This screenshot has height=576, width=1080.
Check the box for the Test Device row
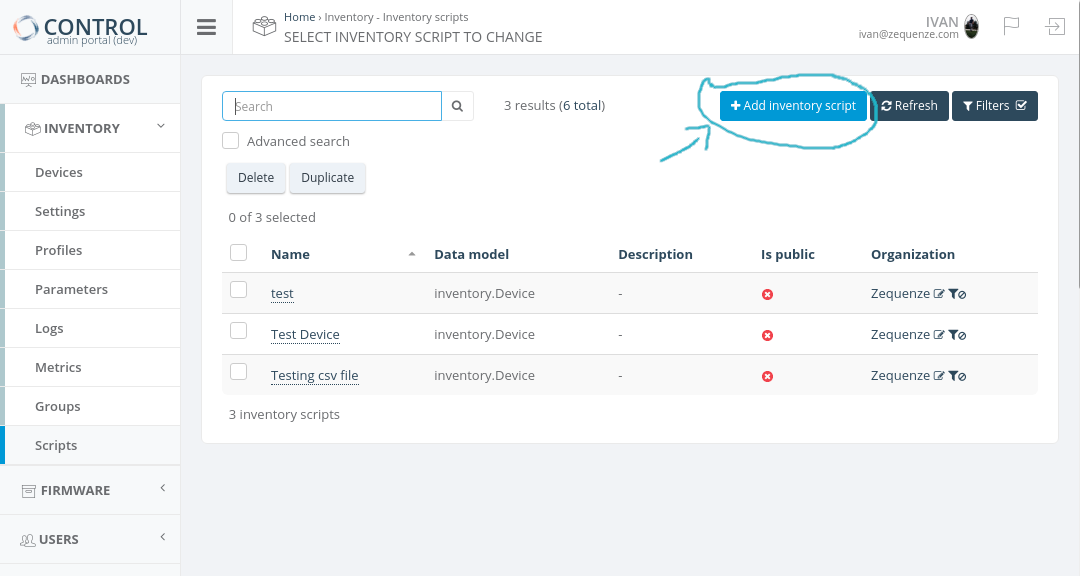point(238,331)
